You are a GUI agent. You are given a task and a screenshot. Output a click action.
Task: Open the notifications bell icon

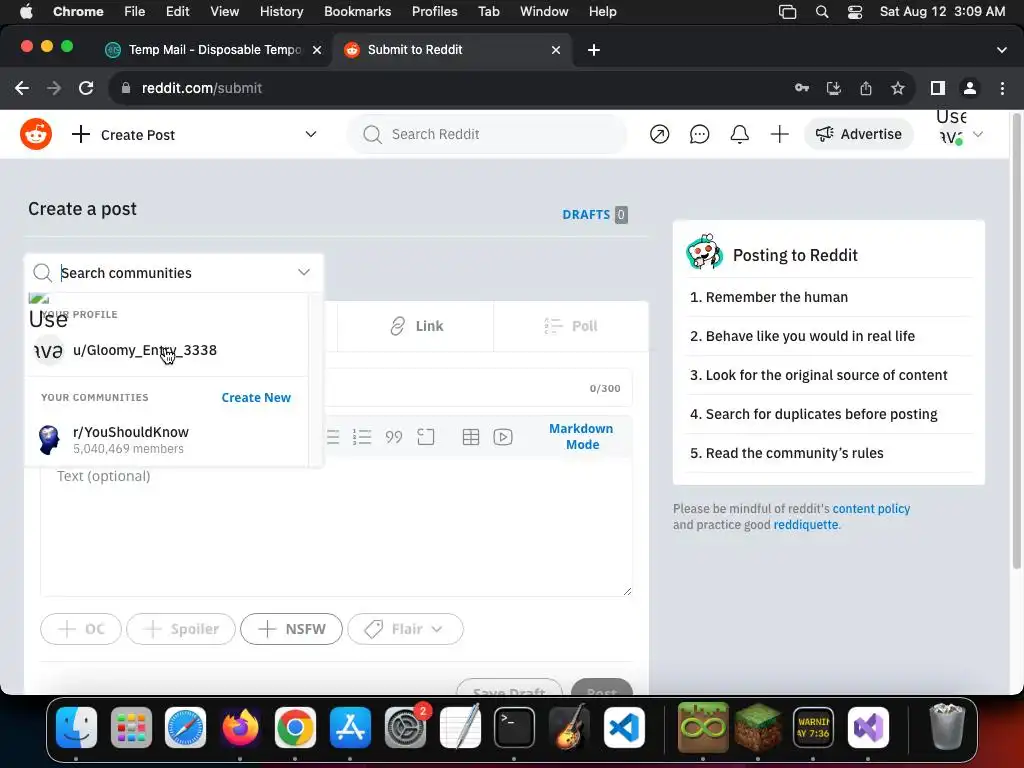pos(739,135)
